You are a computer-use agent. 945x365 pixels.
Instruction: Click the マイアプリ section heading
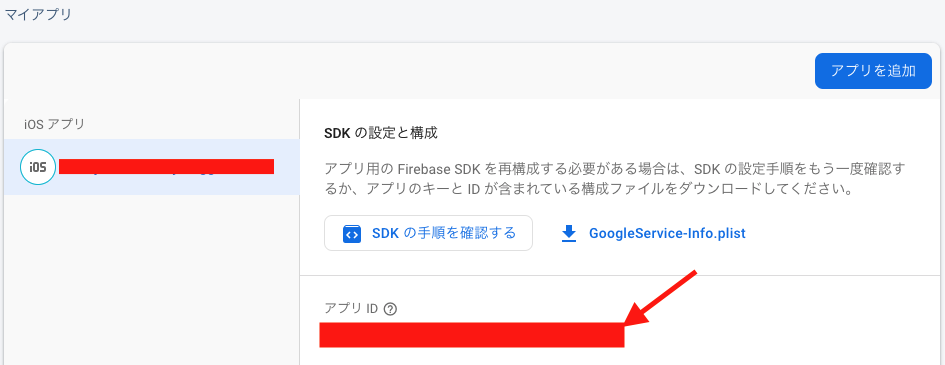39,14
